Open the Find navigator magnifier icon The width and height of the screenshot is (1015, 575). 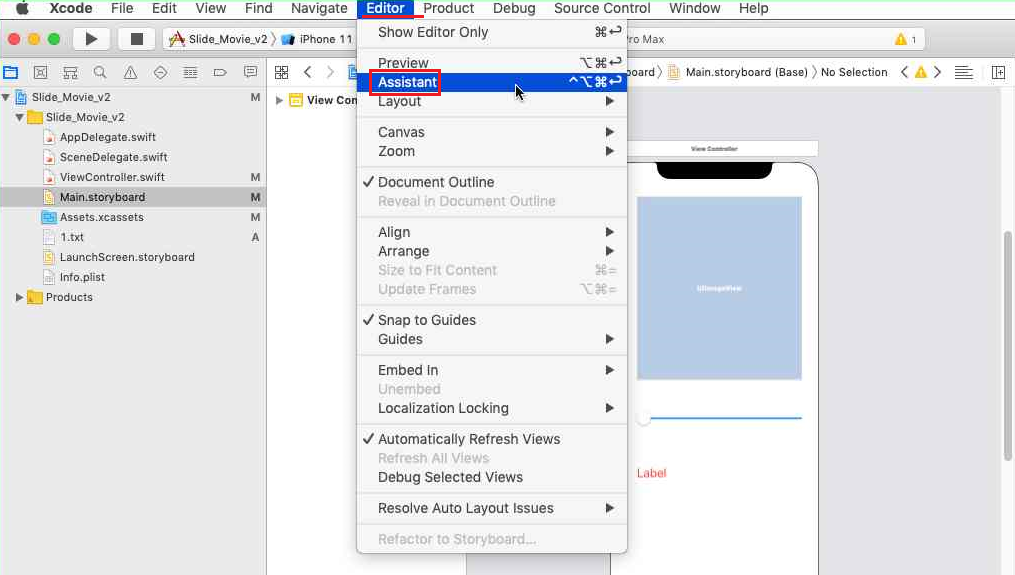tap(100, 72)
